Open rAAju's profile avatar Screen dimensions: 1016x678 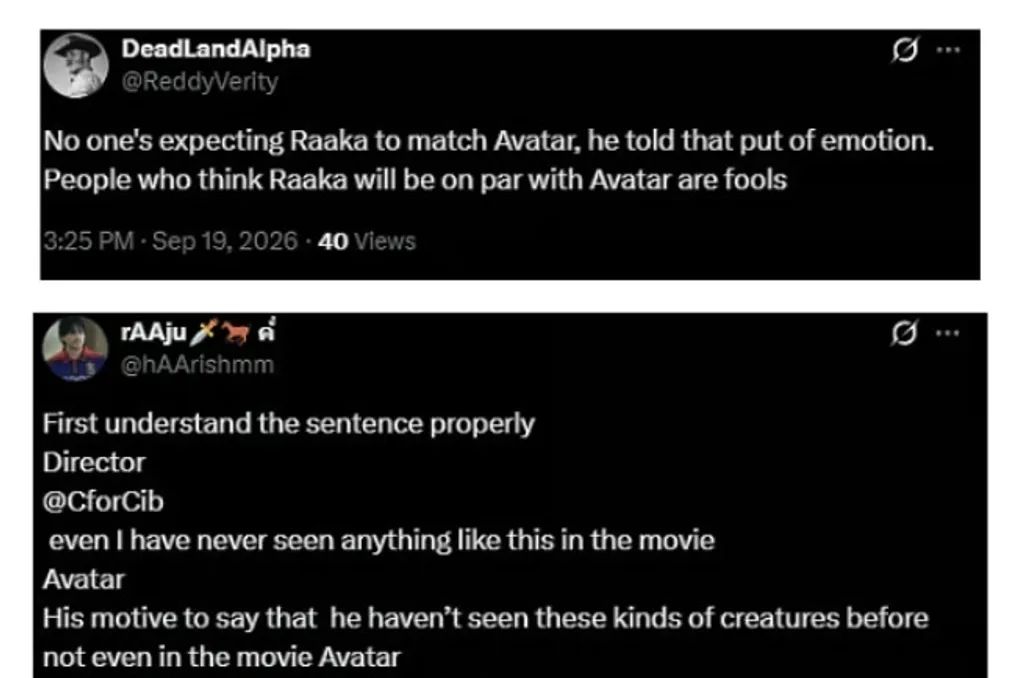75,348
